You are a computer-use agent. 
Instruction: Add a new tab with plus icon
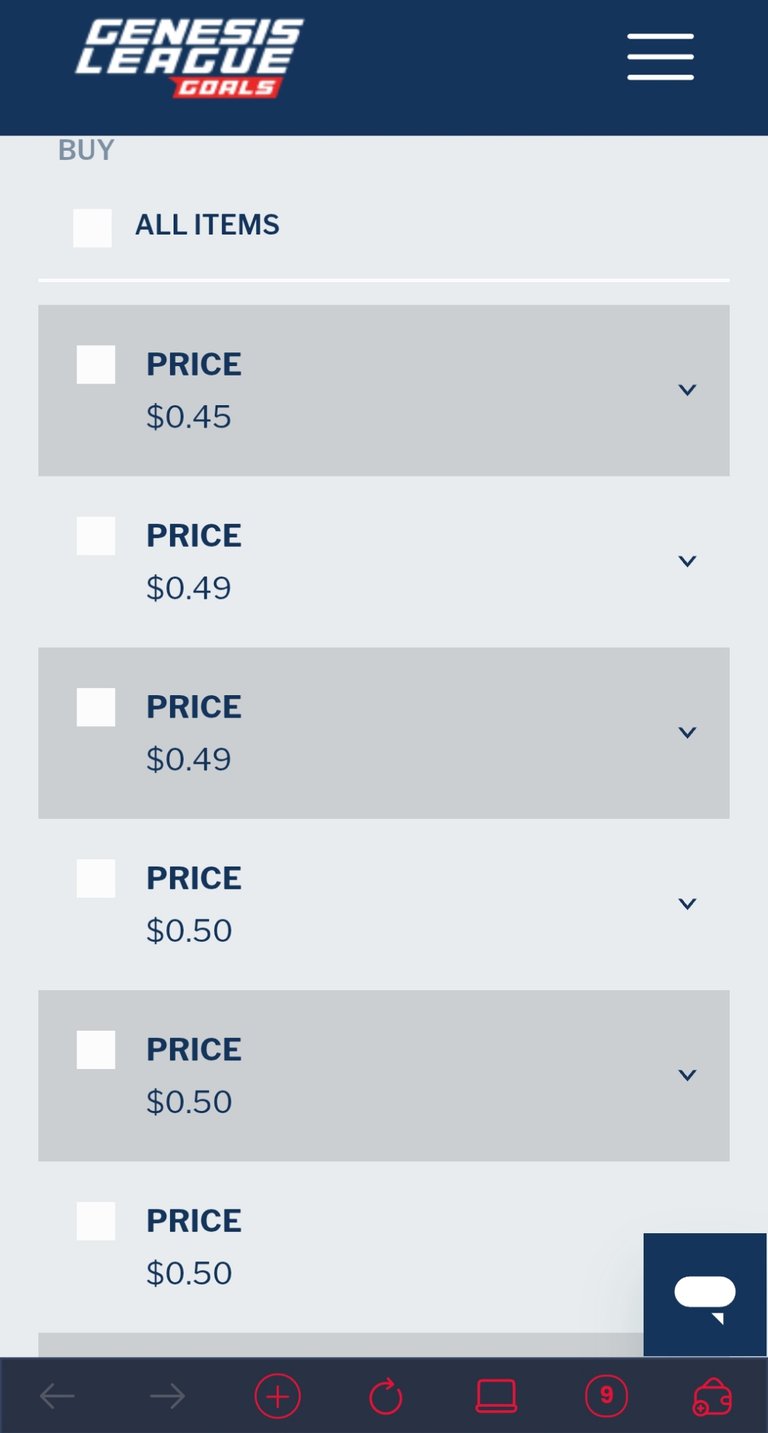[277, 1396]
